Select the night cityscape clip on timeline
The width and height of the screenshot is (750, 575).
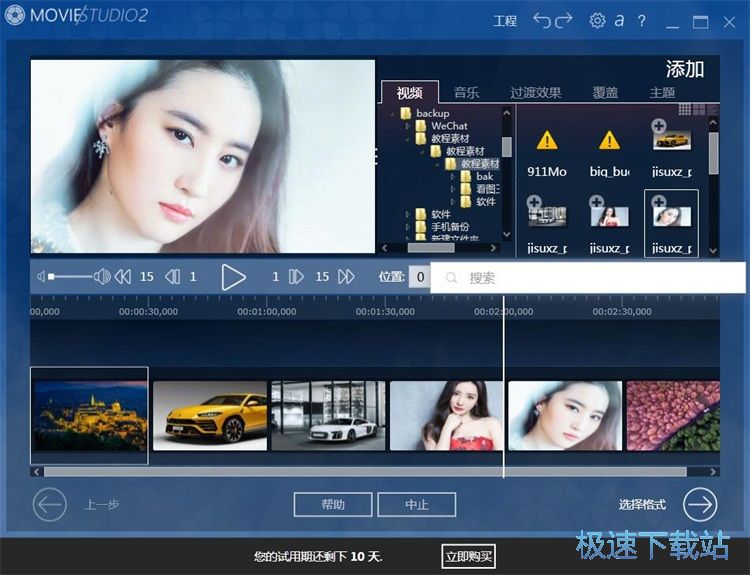tap(89, 416)
